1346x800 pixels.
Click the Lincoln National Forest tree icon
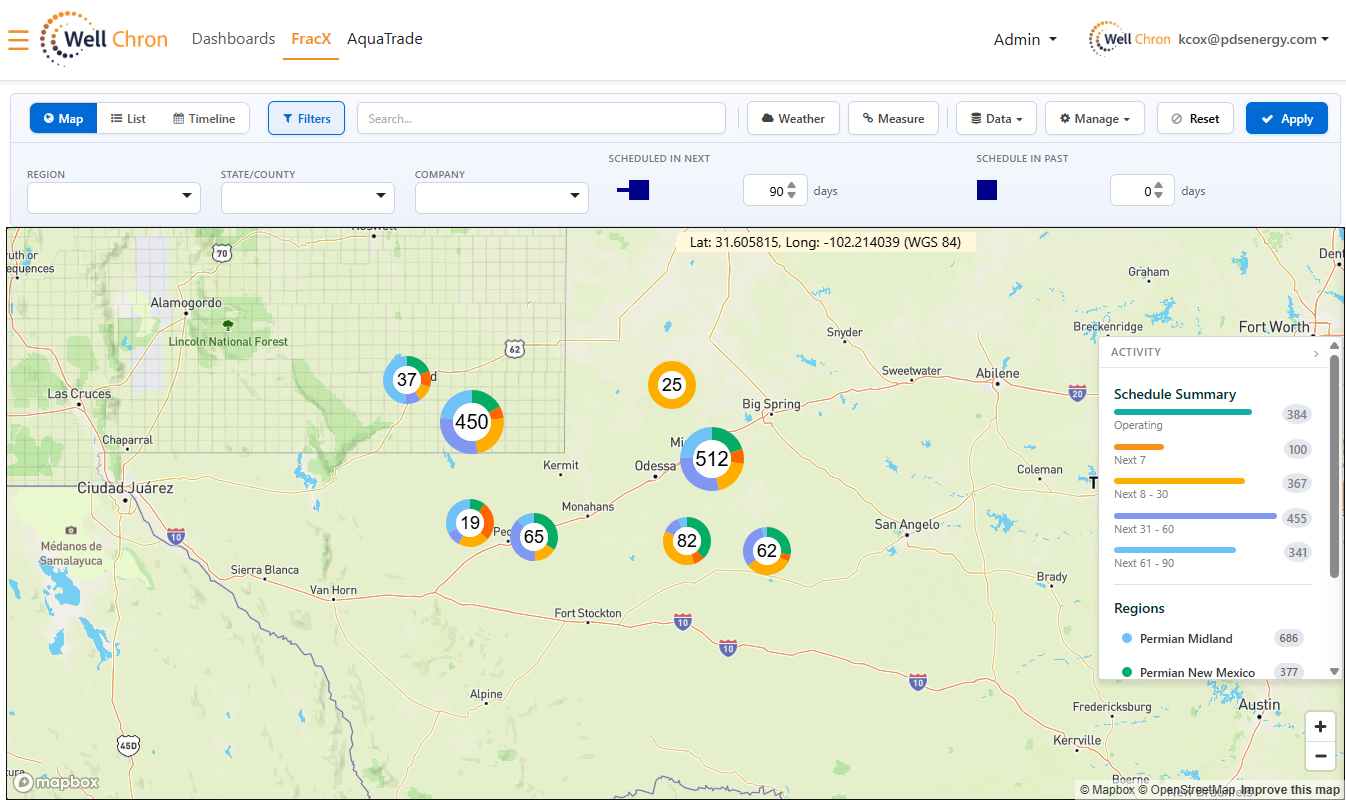(x=228, y=325)
